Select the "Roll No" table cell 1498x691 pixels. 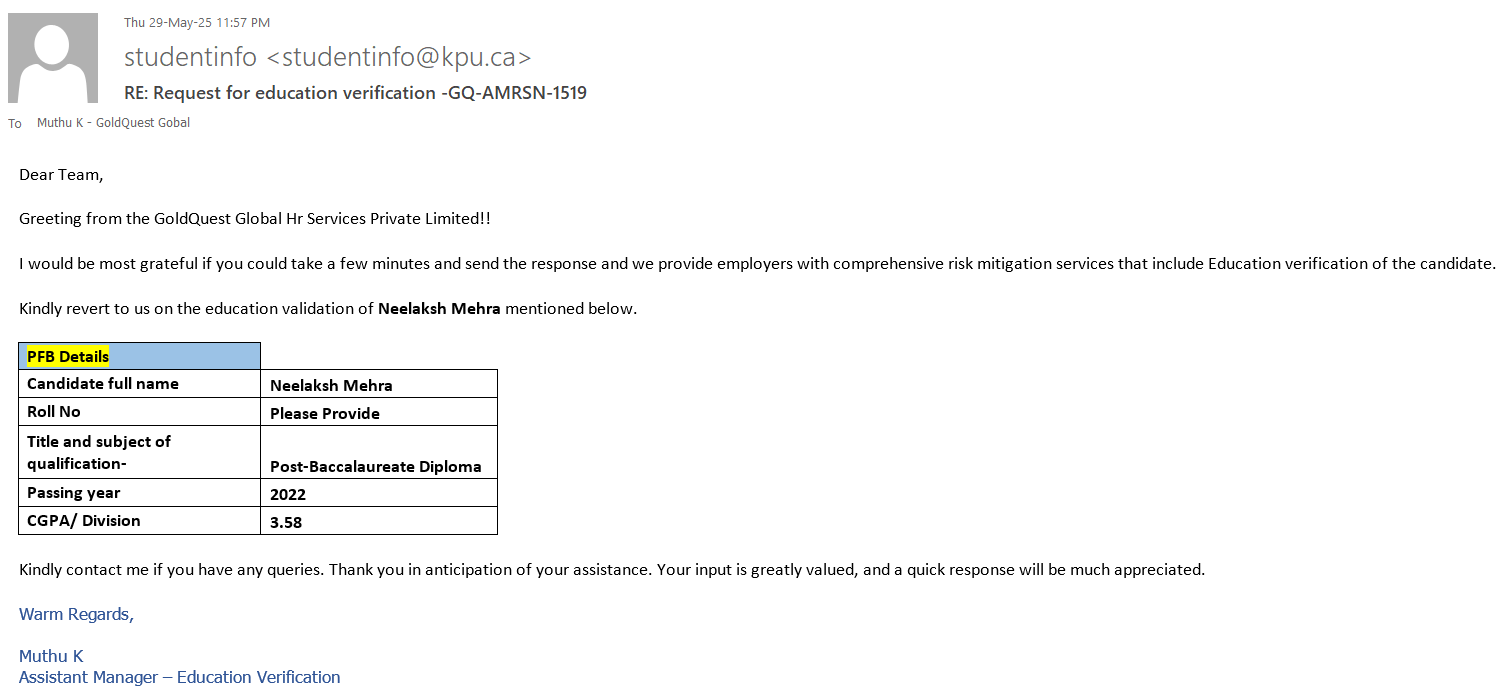[54, 412]
